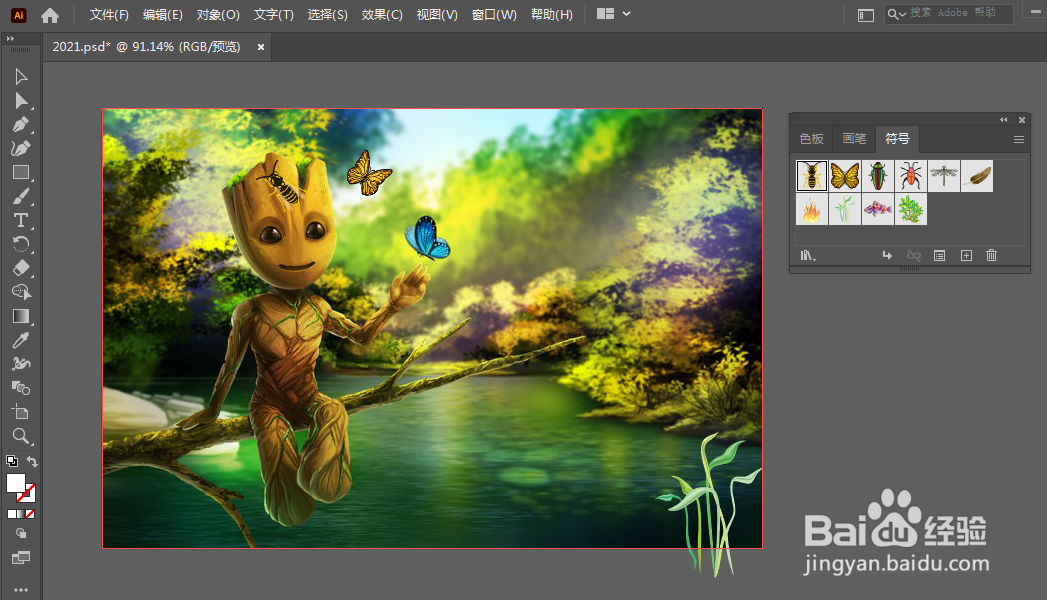Open the 帮助(H) menu

(x=552, y=15)
